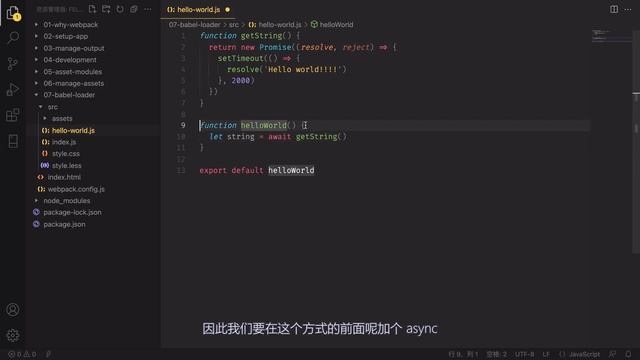Refresh the explorer tree
The image size is (640, 360).
pos(120,9)
